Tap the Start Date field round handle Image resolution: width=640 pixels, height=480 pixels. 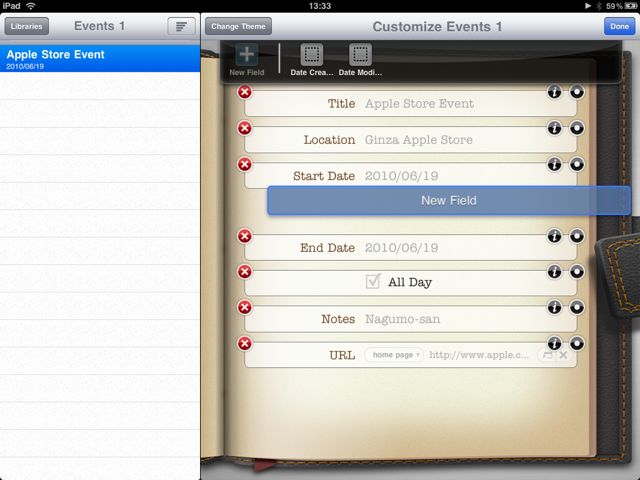point(577,164)
